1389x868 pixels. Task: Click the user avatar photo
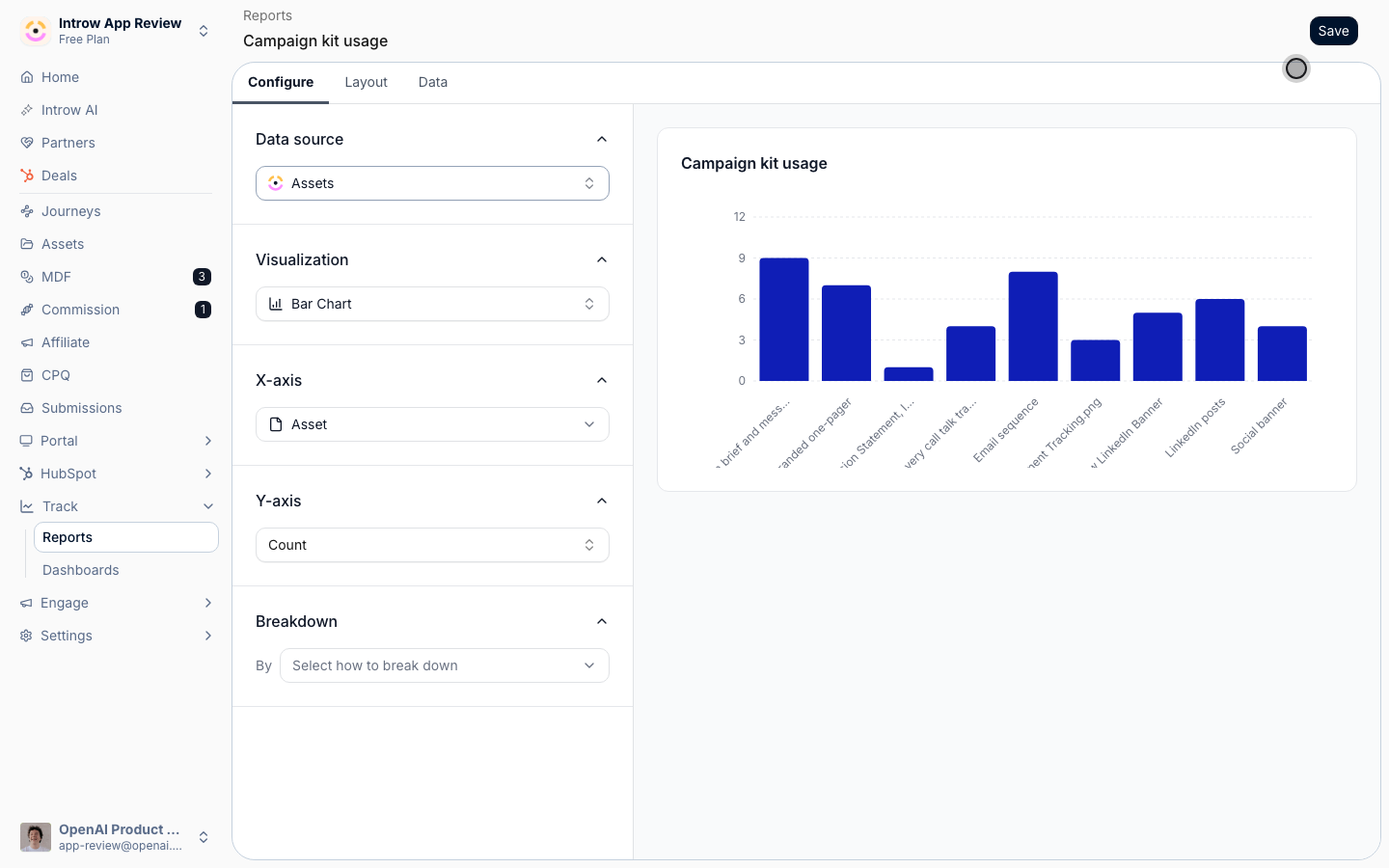36,837
